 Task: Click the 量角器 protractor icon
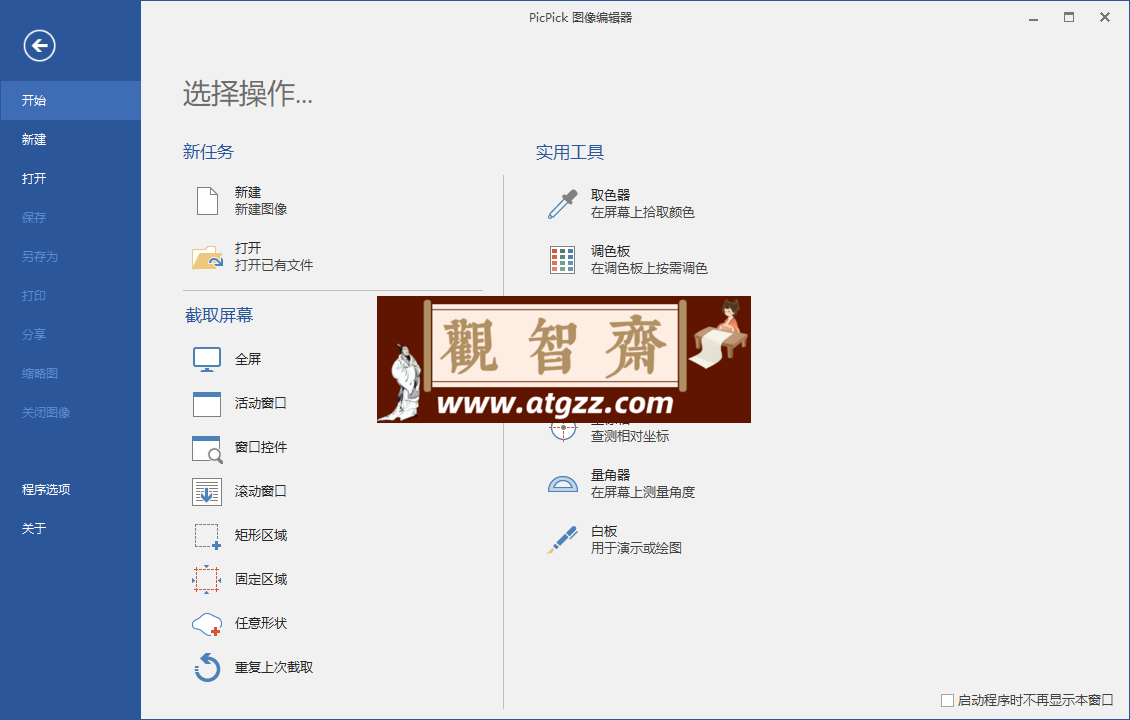pos(562,484)
